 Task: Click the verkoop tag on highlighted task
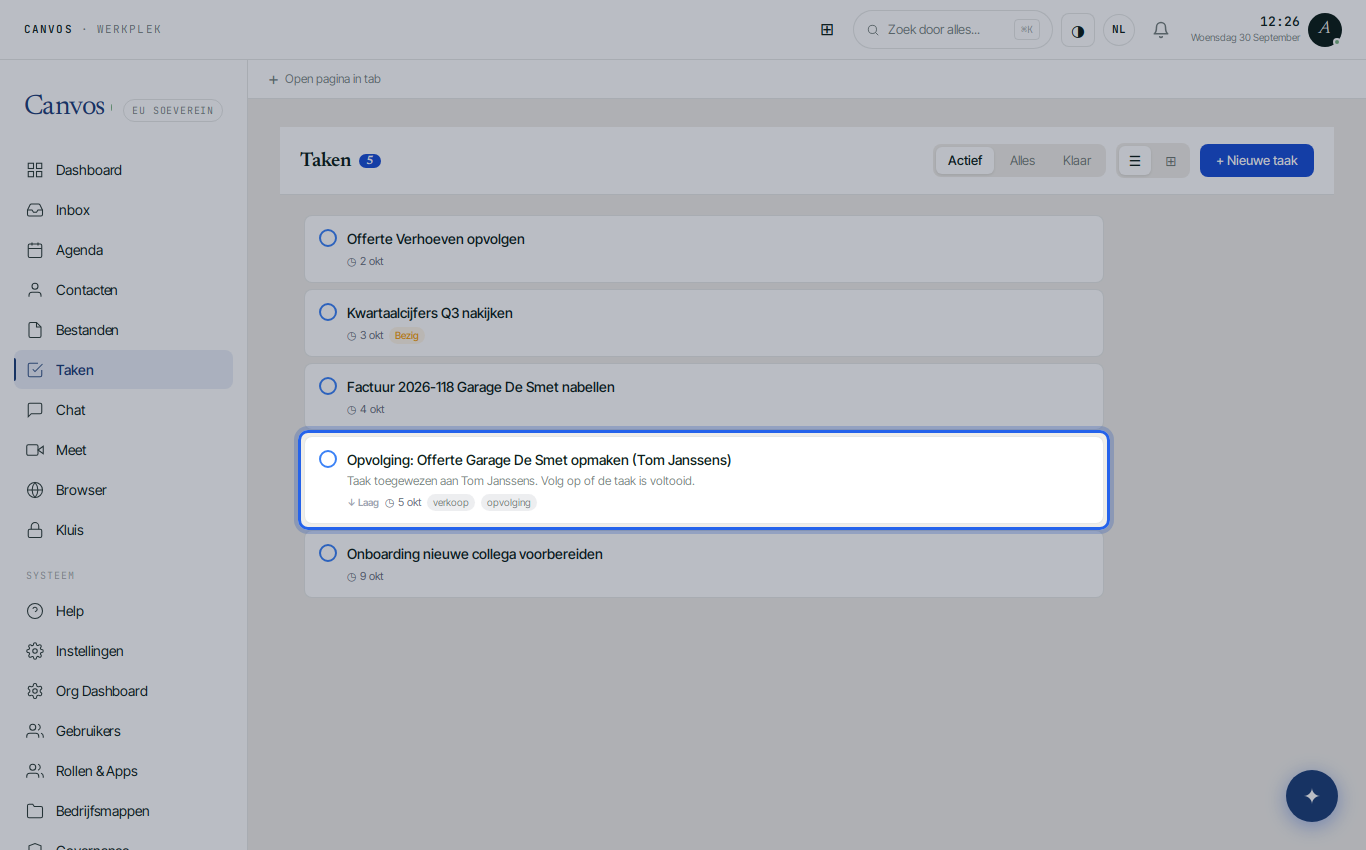(x=451, y=502)
